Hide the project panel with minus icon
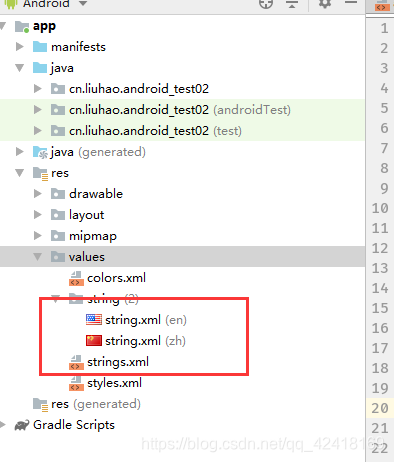394x462 pixels. [x=351, y=3]
